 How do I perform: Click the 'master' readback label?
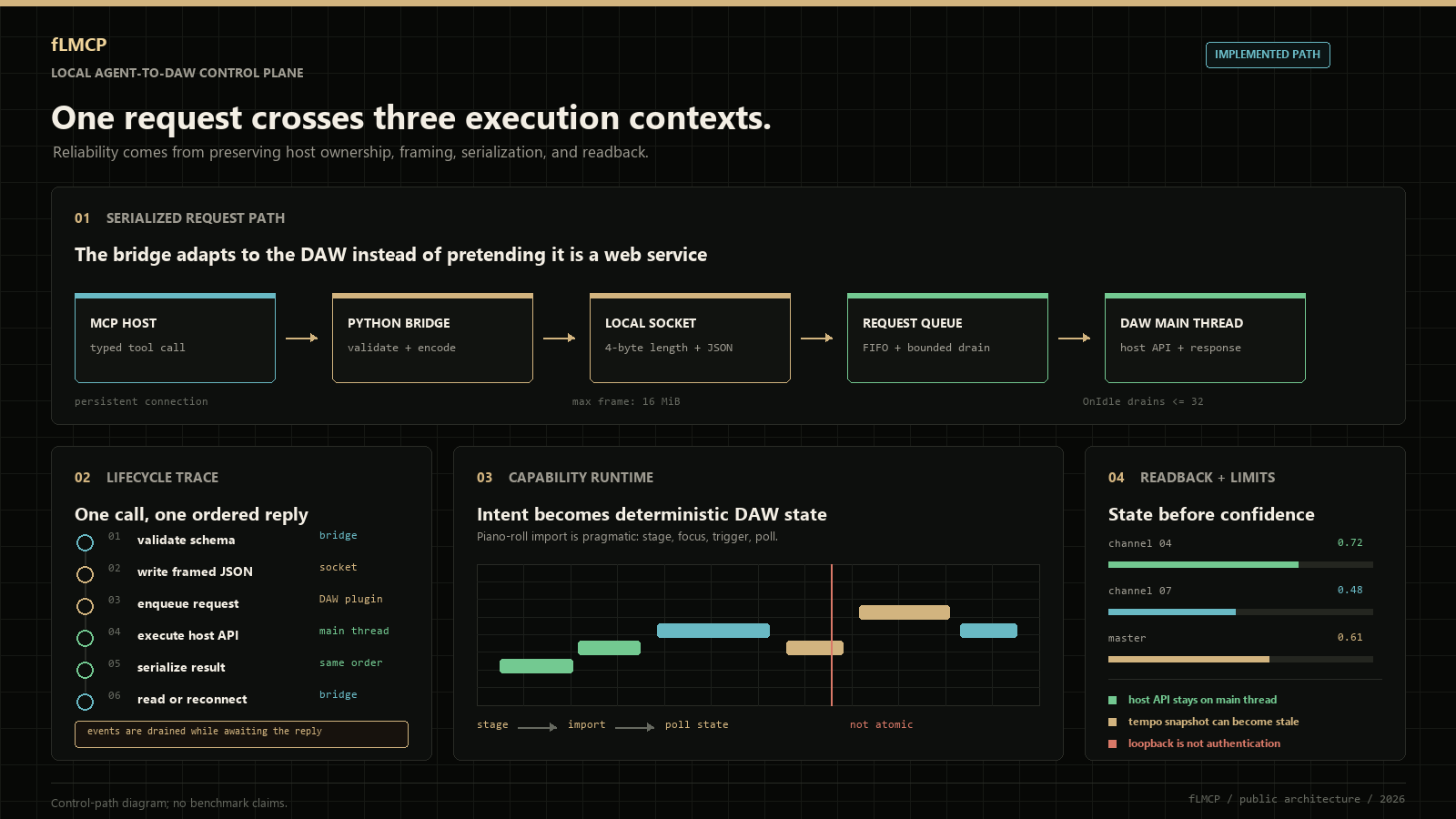pyautogui.click(x=1127, y=639)
